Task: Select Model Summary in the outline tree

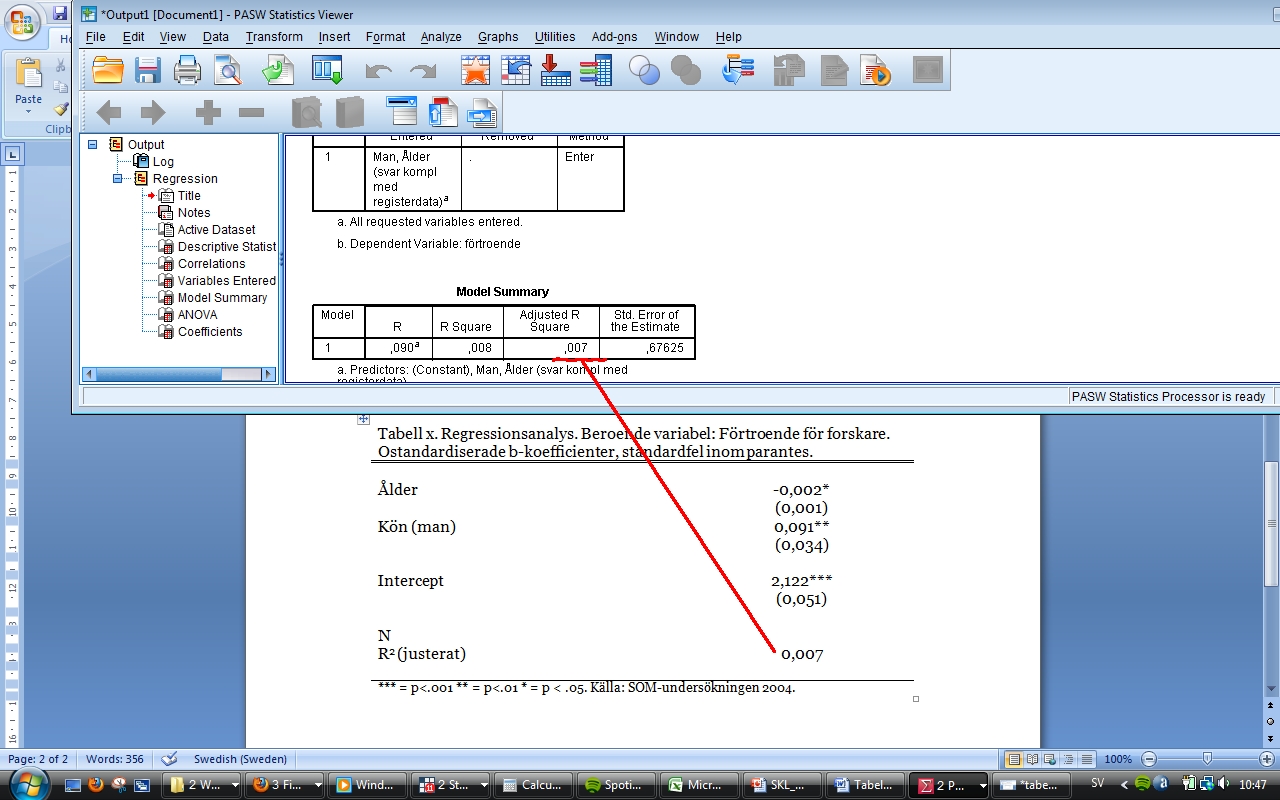Action: click(222, 298)
